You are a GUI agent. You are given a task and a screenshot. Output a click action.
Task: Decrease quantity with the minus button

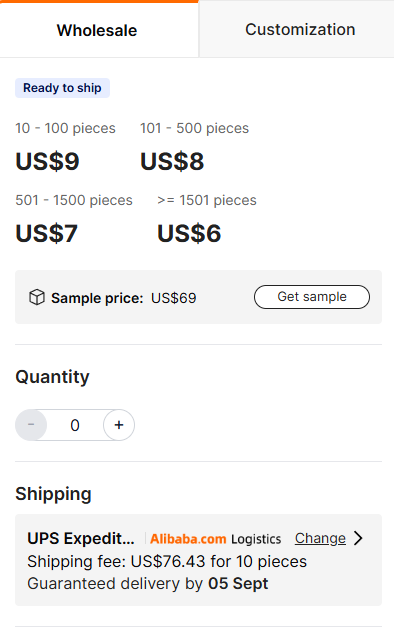click(x=31, y=425)
